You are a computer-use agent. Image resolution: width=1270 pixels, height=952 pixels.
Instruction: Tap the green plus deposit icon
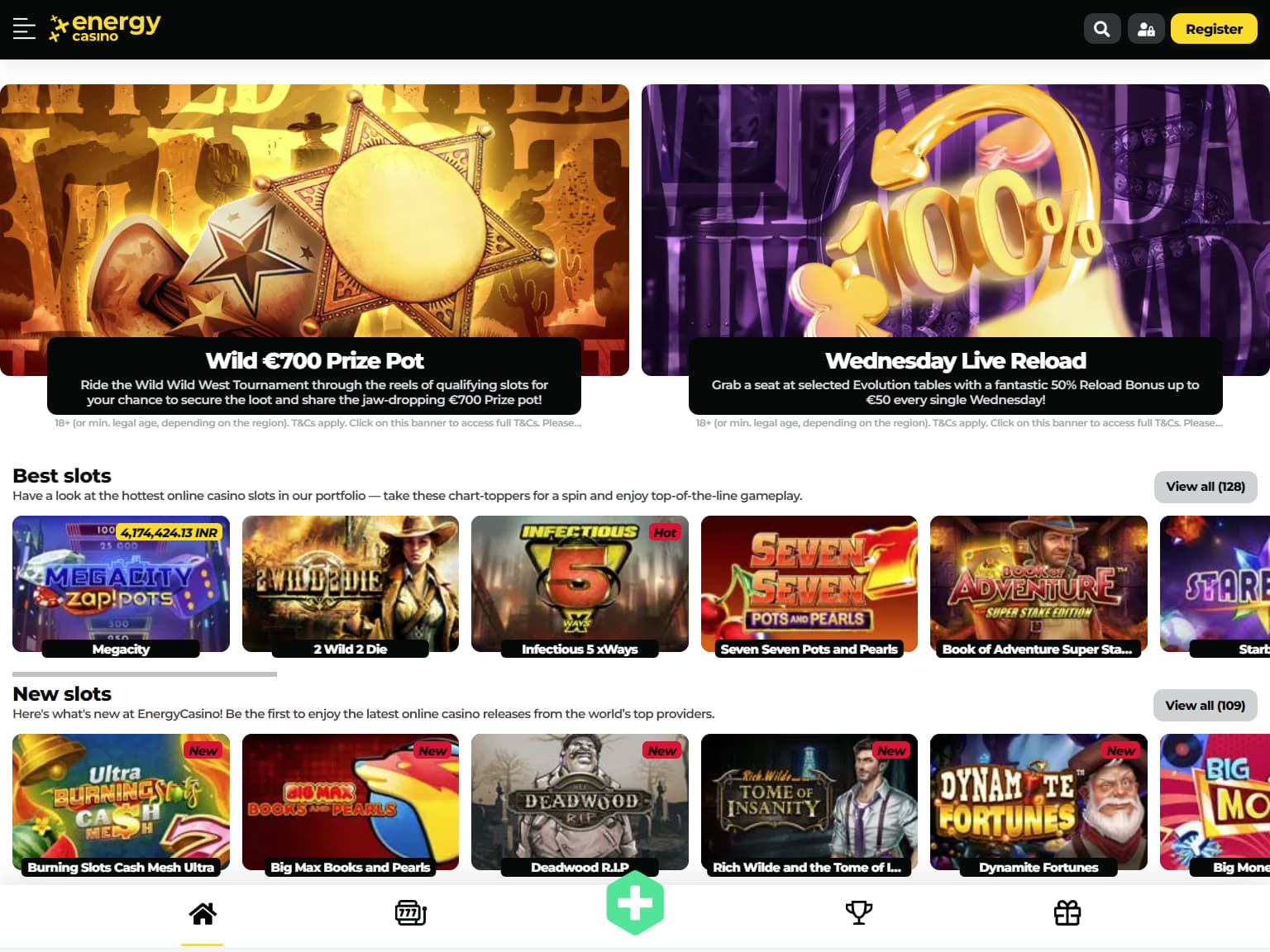pos(635,903)
